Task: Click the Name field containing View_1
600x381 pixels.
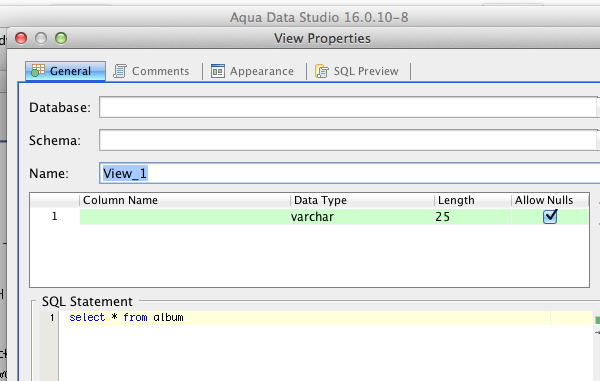Action: point(350,173)
